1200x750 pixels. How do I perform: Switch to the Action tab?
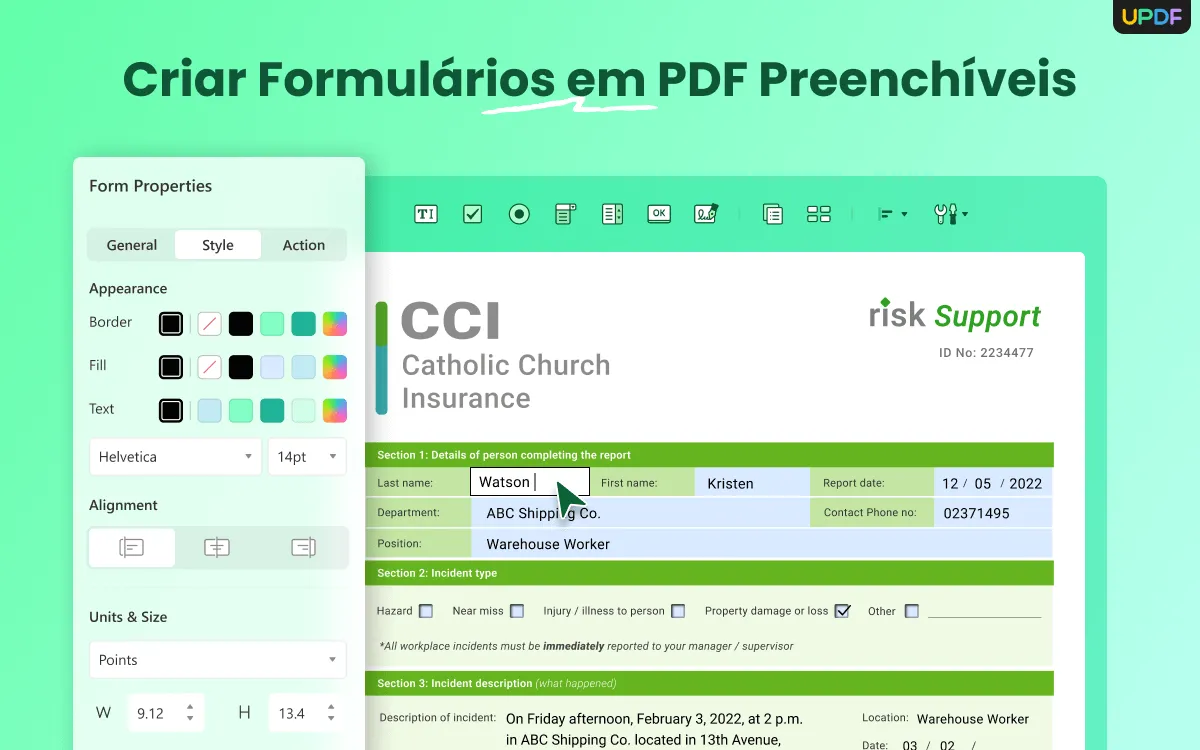pyautogui.click(x=303, y=244)
